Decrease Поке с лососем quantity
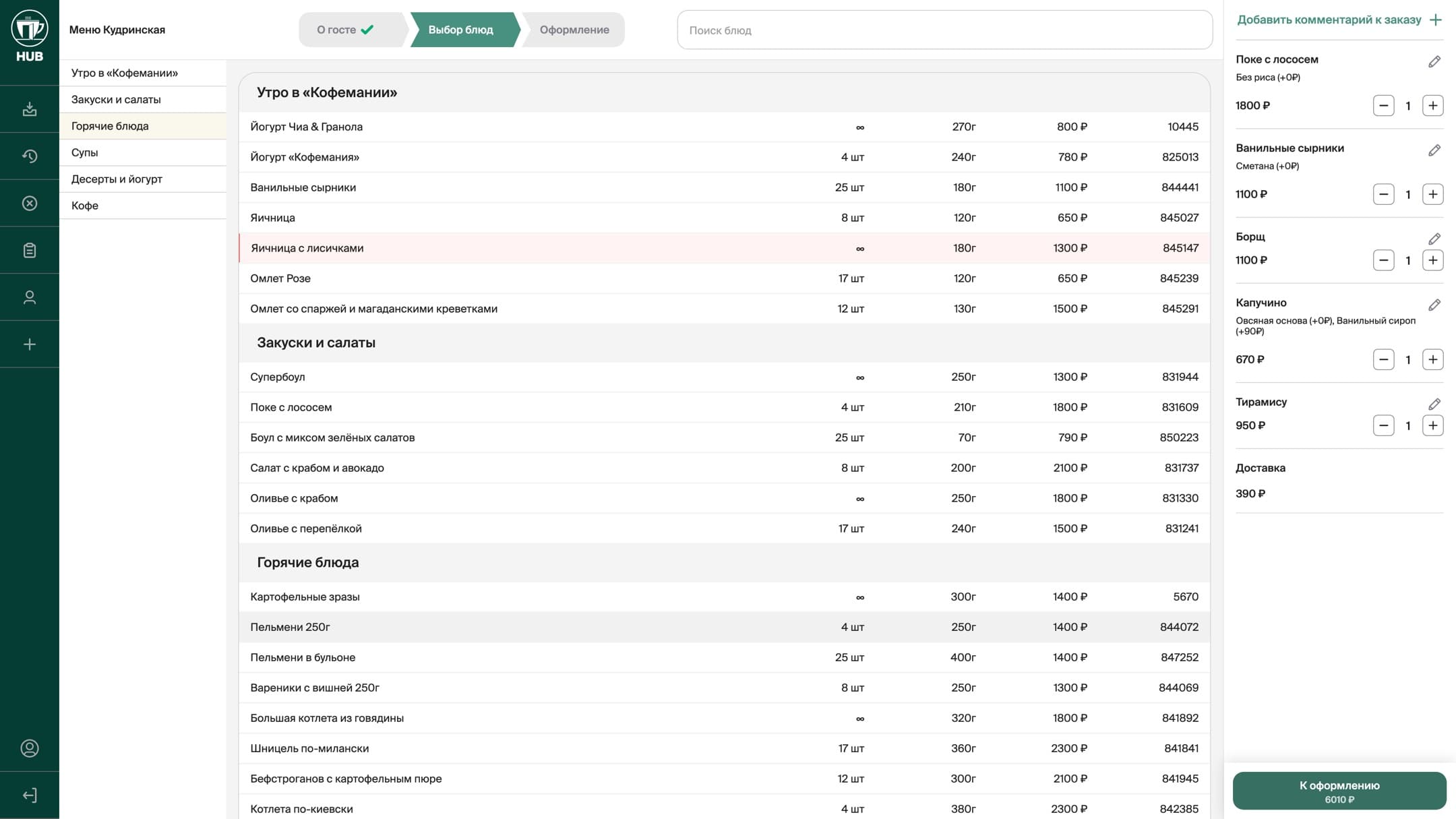The height and width of the screenshot is (819, 1456). 1384,106
